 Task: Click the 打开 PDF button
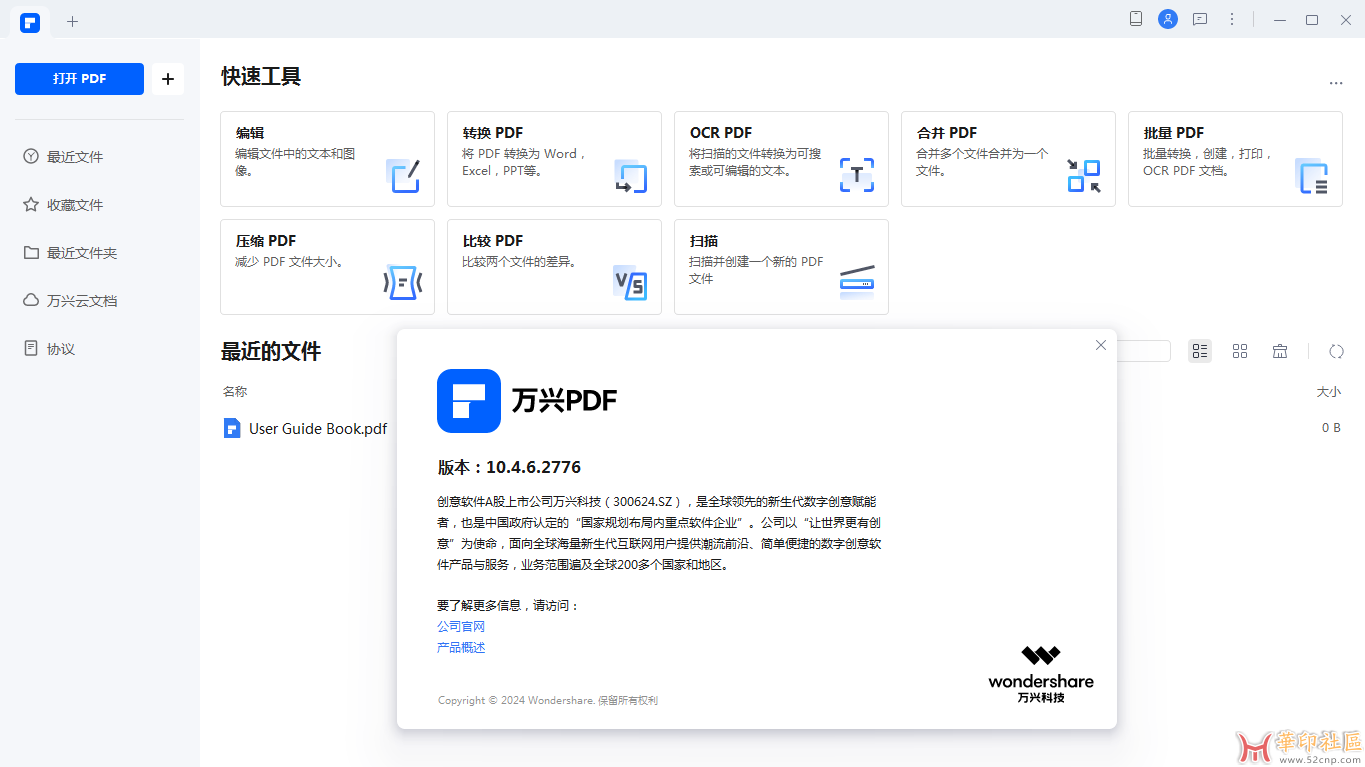click(79, 79)
